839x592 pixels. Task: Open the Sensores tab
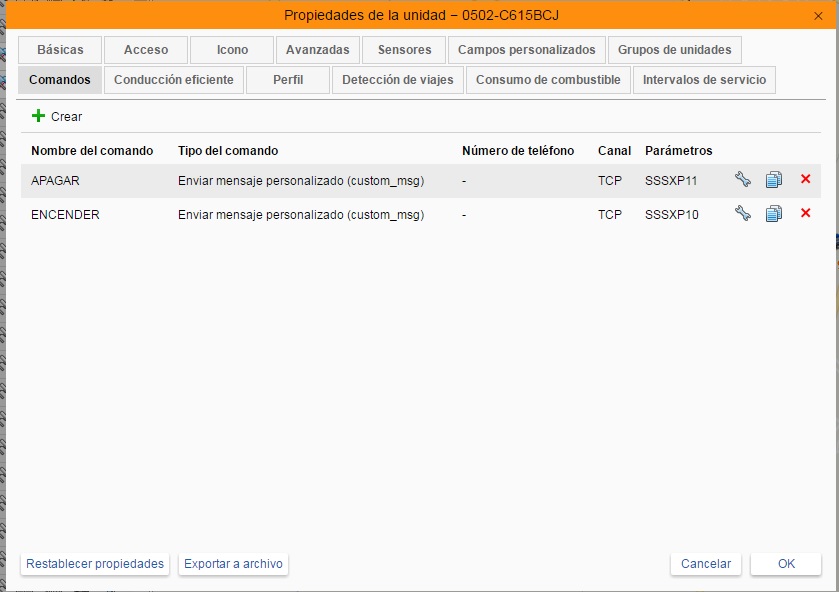pyautogui.click(x=404, y=50)
